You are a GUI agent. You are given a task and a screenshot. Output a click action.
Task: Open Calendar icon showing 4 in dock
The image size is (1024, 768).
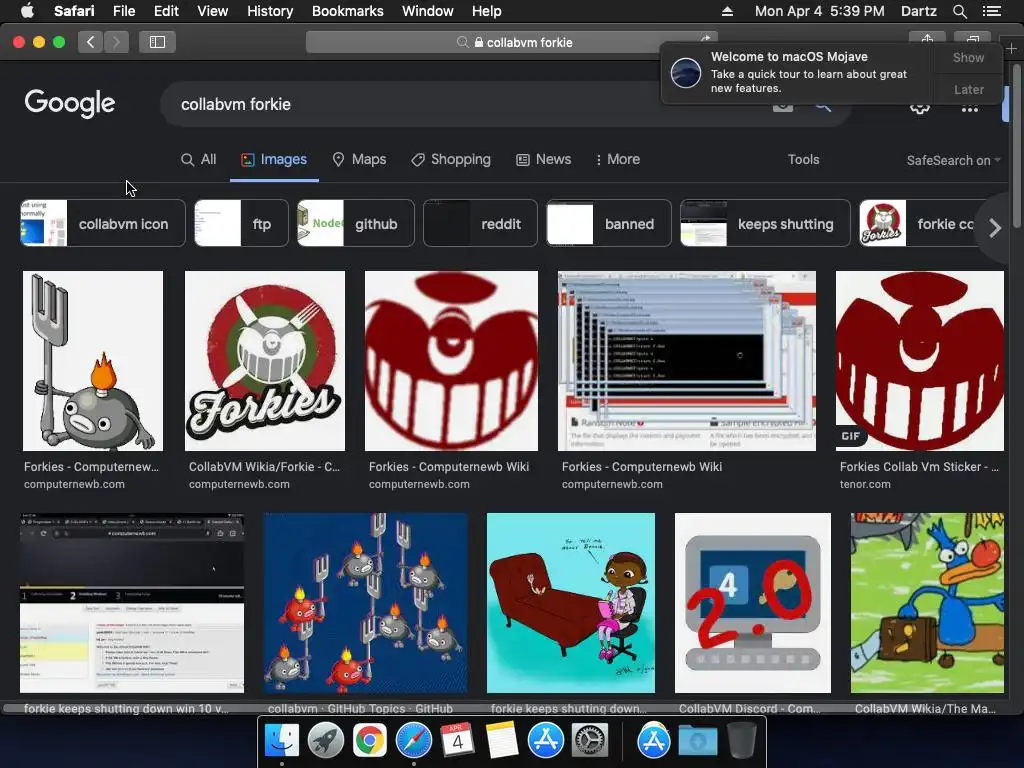click(x=457, y=741)
